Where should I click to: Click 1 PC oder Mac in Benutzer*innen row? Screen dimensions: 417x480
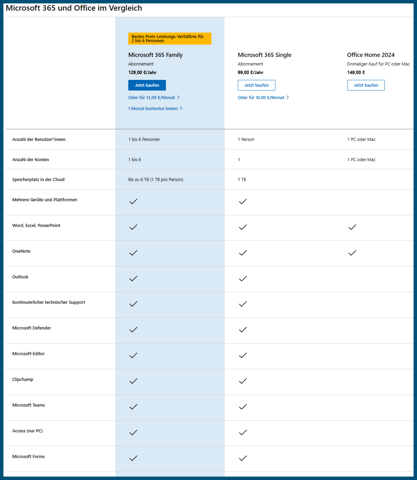coord(361,139)
